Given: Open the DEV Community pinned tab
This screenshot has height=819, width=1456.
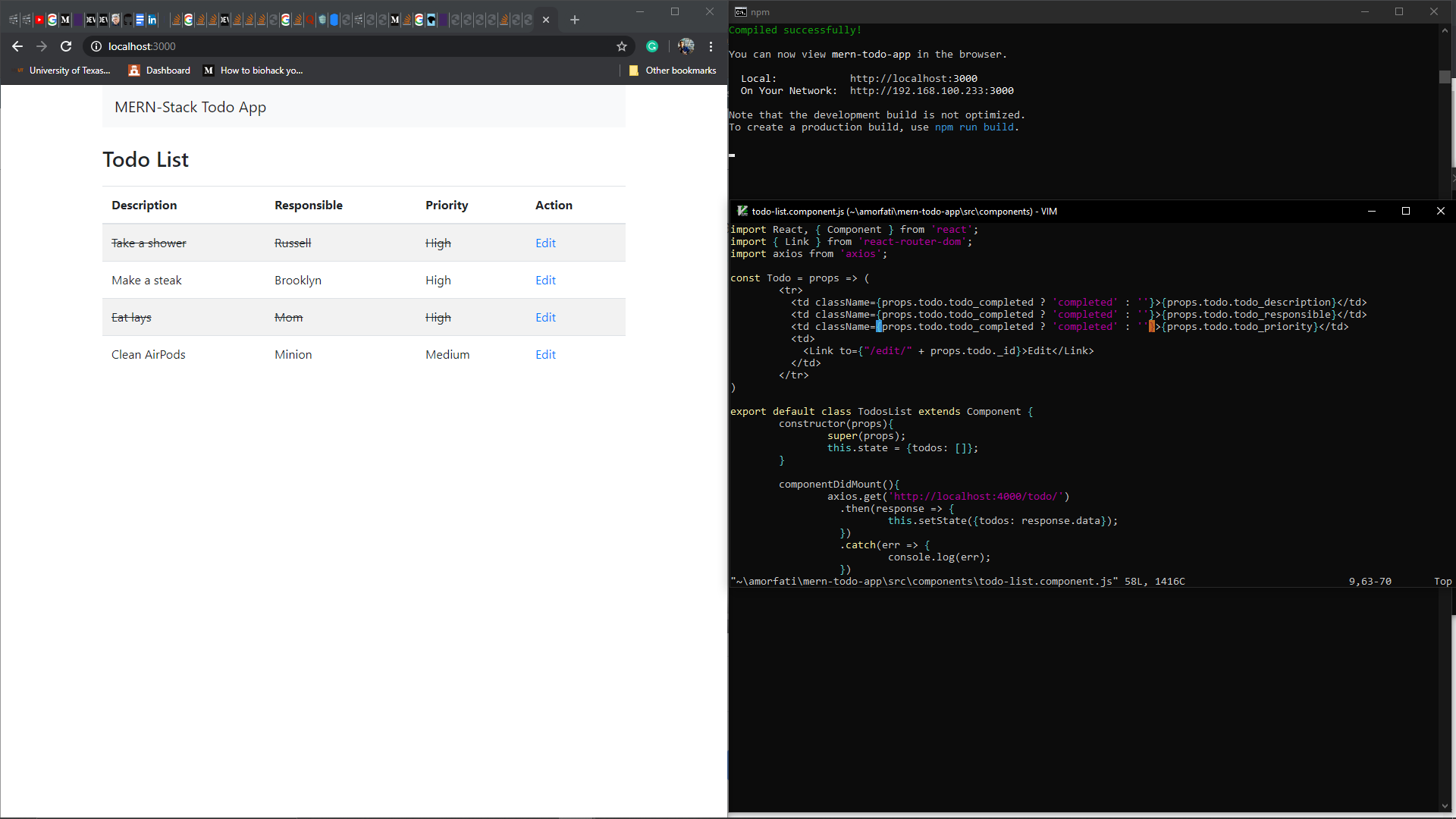Looking at the screenshot, I should point(92,20).
